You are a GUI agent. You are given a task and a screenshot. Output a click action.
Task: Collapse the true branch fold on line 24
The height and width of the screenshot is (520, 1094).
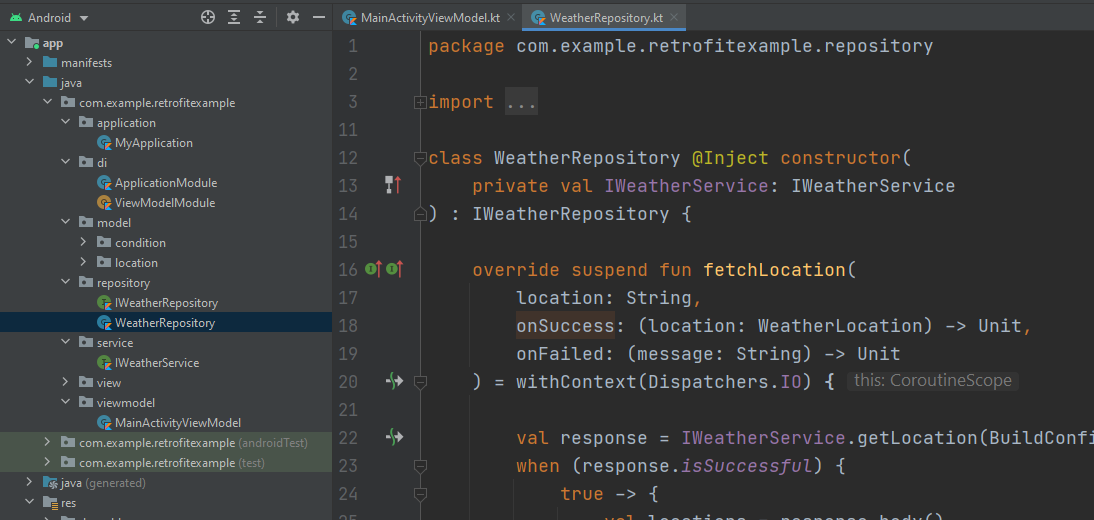(x=420, y=493)
